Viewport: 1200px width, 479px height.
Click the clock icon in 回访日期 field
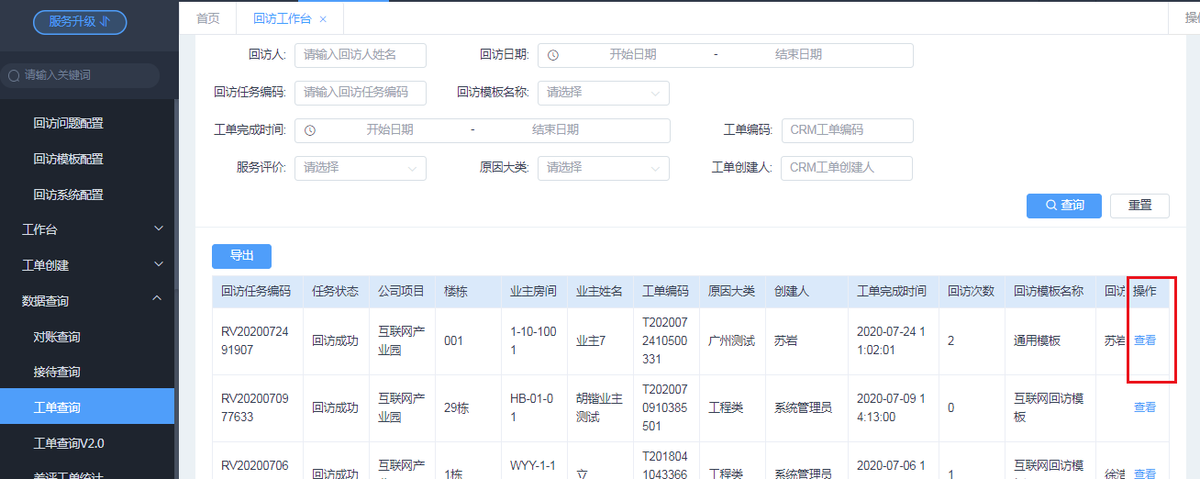pos(553,55)
